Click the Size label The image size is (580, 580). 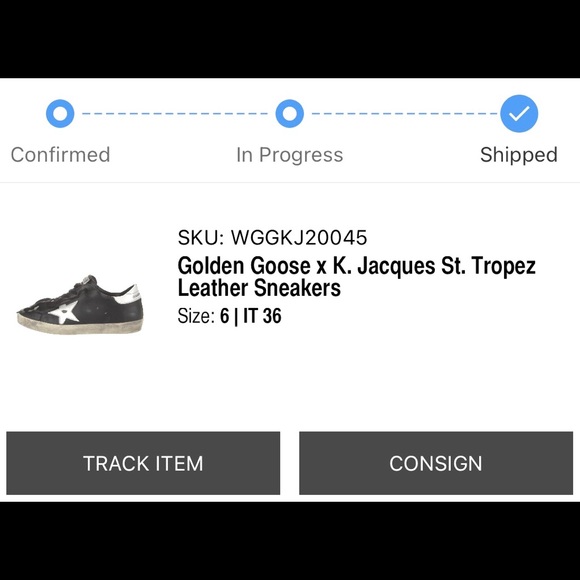(x=196, y=316)
